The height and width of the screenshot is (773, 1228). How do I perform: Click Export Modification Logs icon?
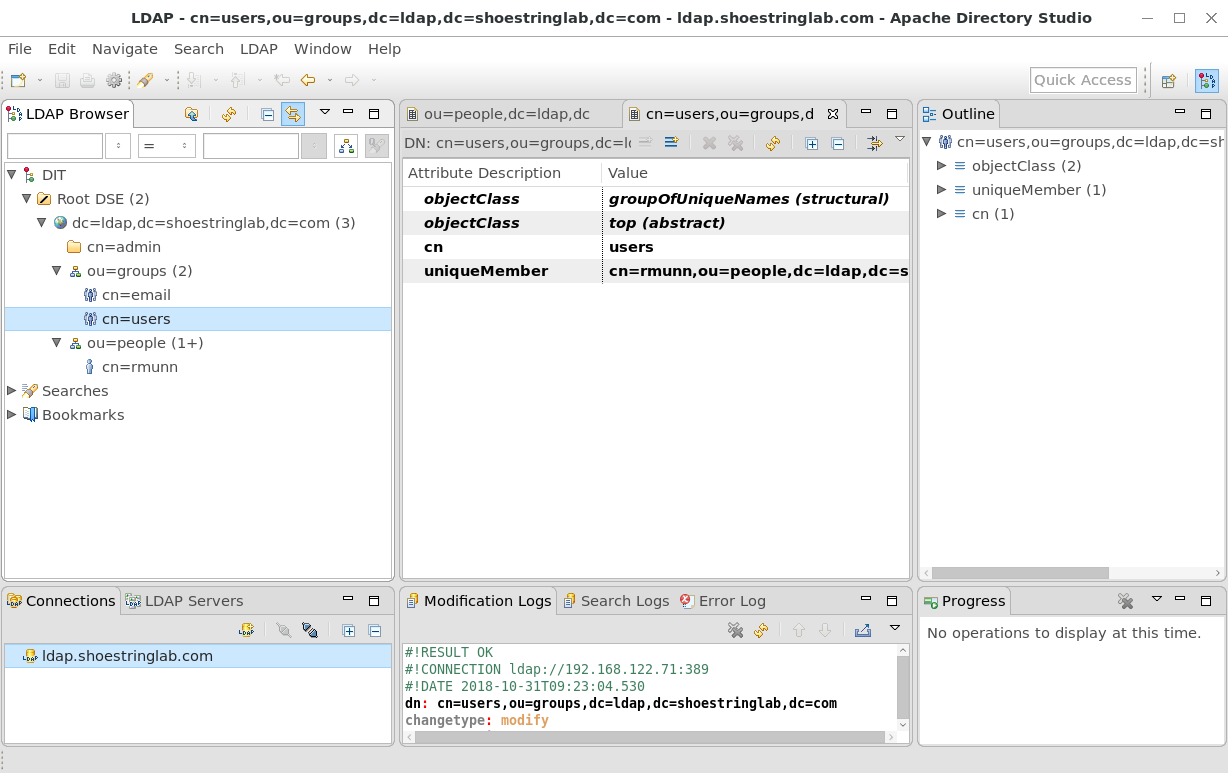[x=863, y=630]
